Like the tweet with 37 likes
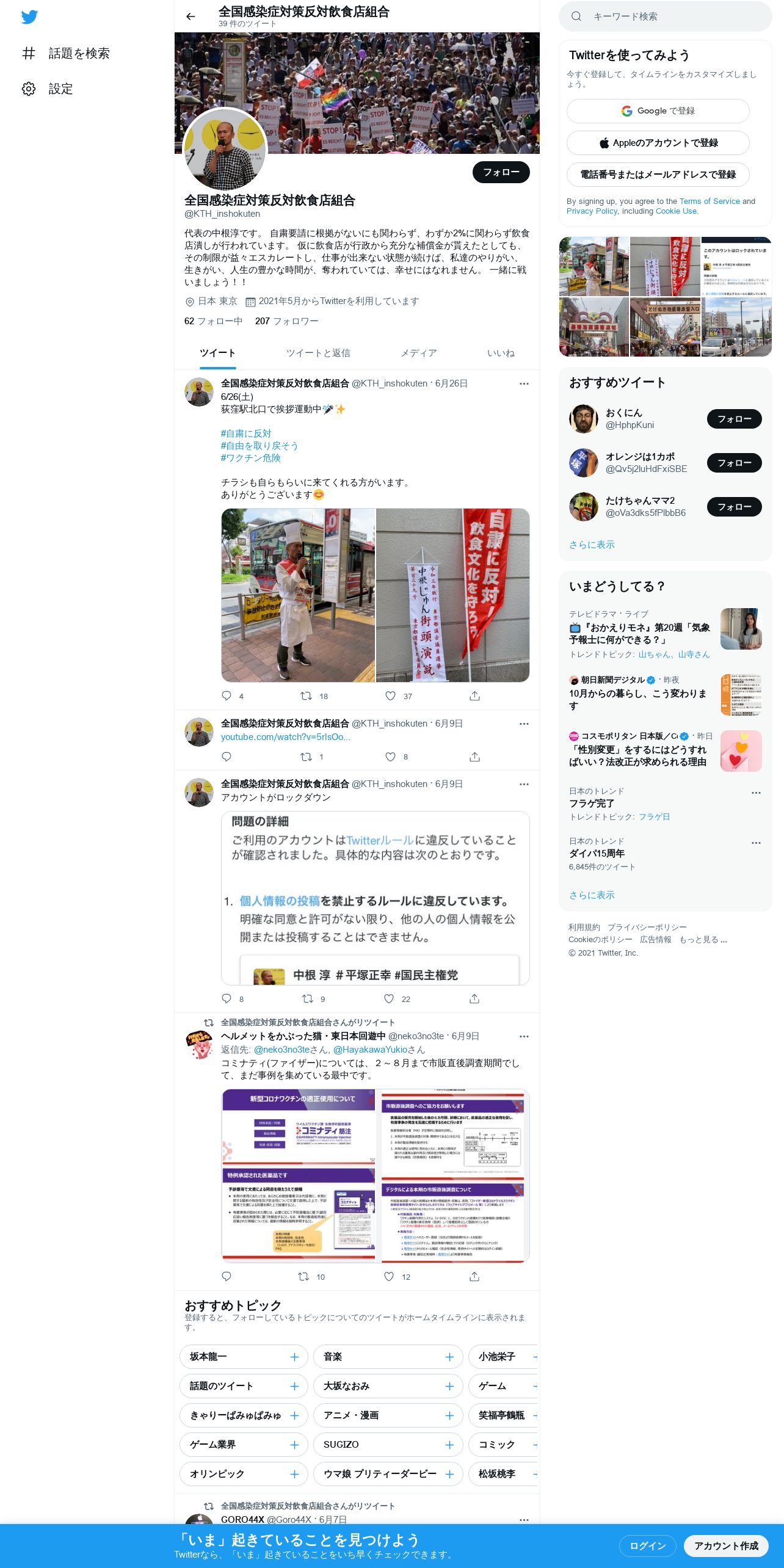Image resolution: width=784 pixels, height=1568 pixels. 390,695
